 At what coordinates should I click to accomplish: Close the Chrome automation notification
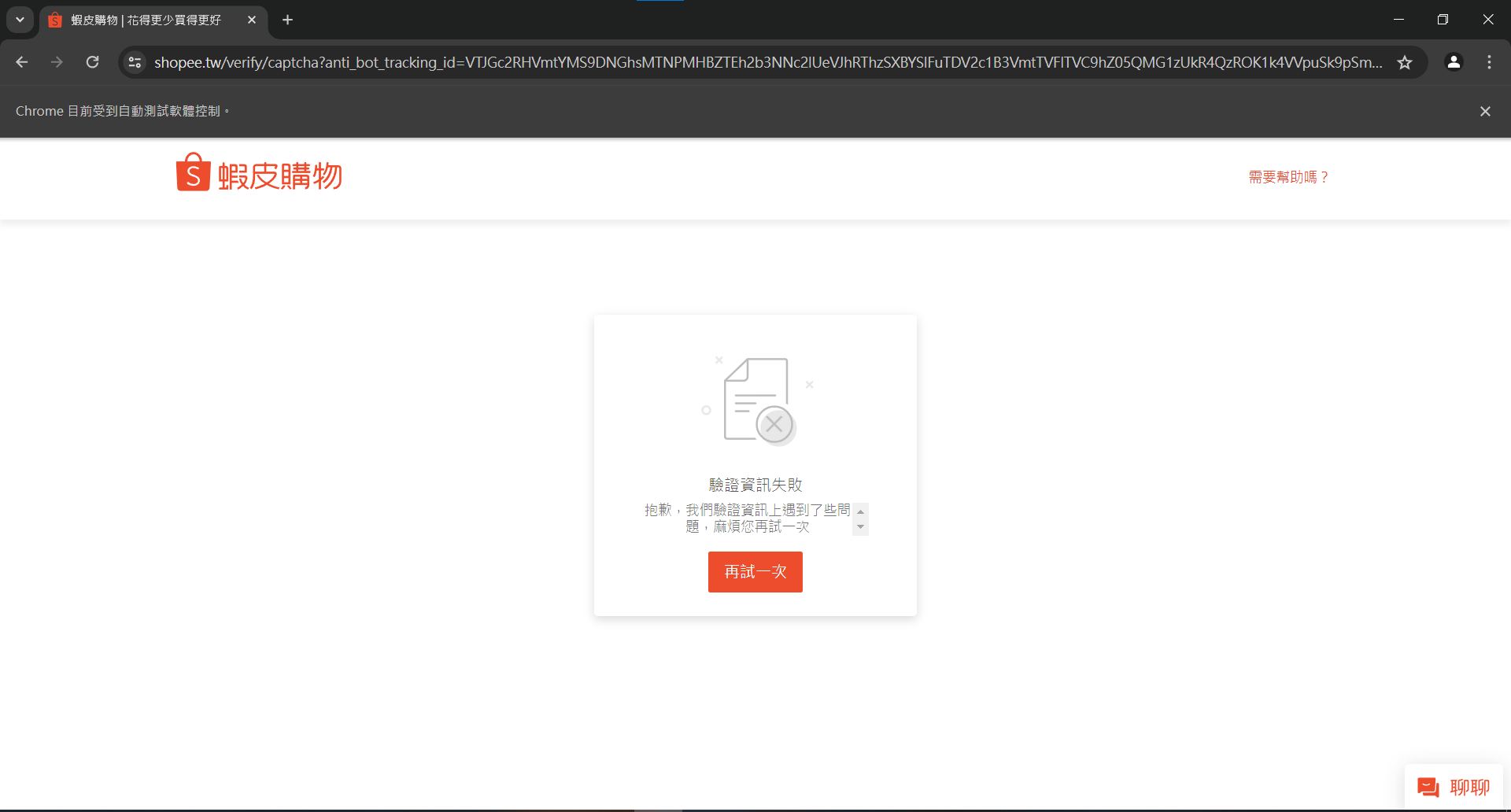1485,111
